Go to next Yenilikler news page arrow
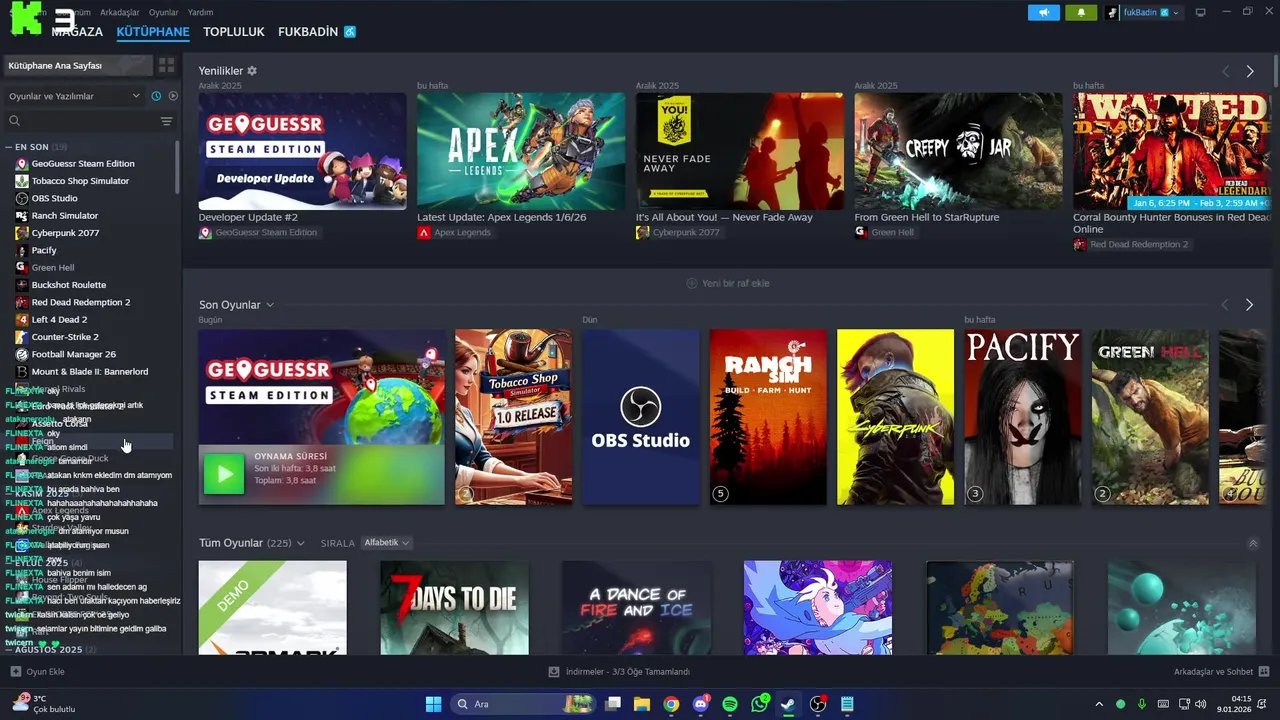The width and height of the screenshot is (1280, 720). [x=1250, y=71]
